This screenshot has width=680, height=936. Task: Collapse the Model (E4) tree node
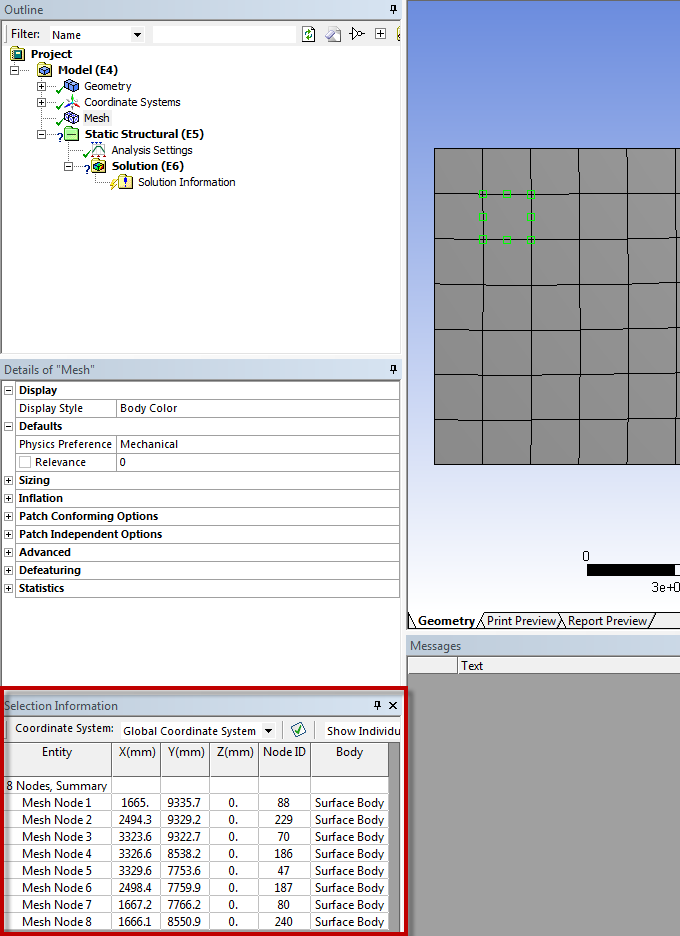(14, 70)
